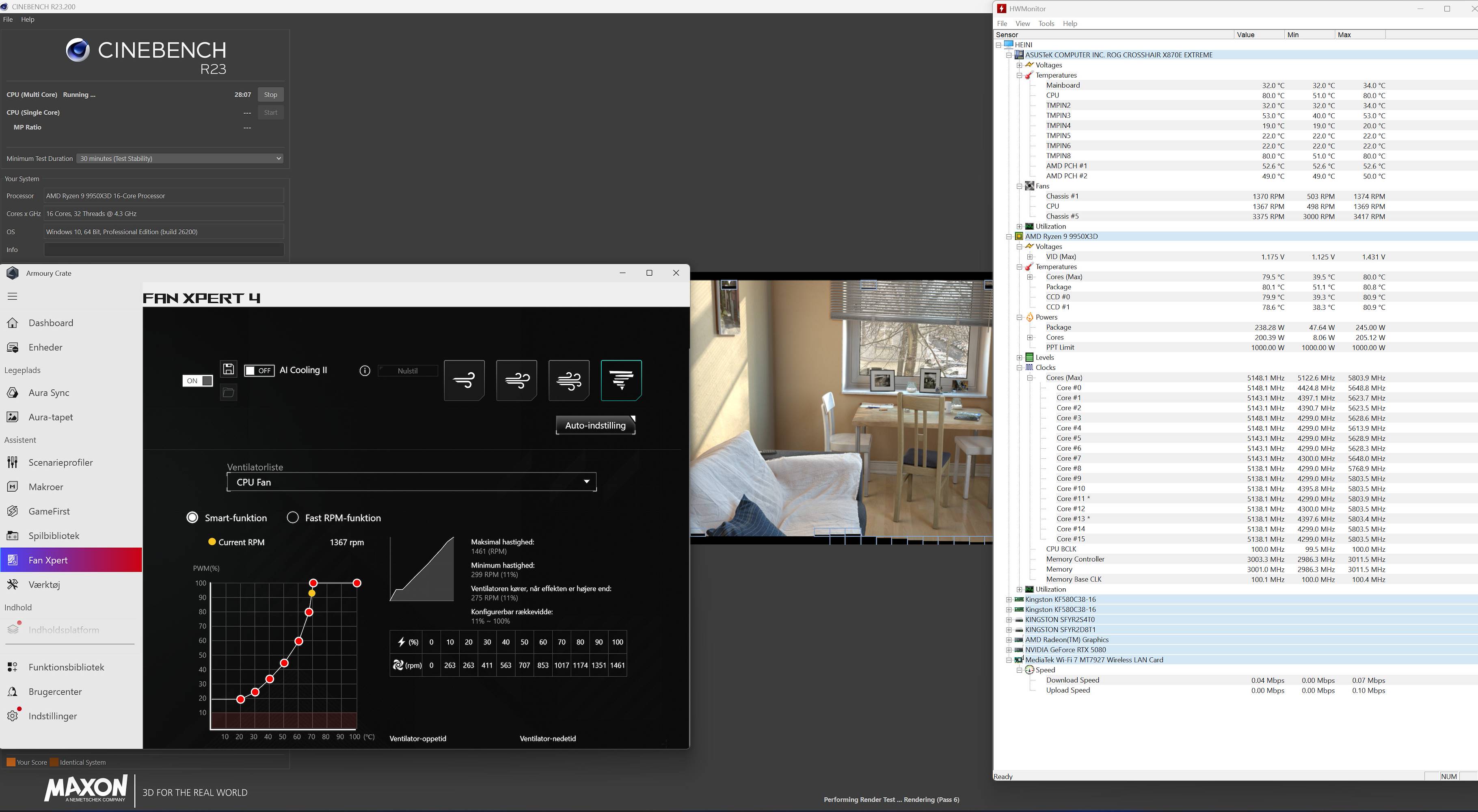This screenshot has width=1478, height=812.
Task: Expand the NVIDIA GeForce RTX 5080 node
Action: [x=1009, y=650]
